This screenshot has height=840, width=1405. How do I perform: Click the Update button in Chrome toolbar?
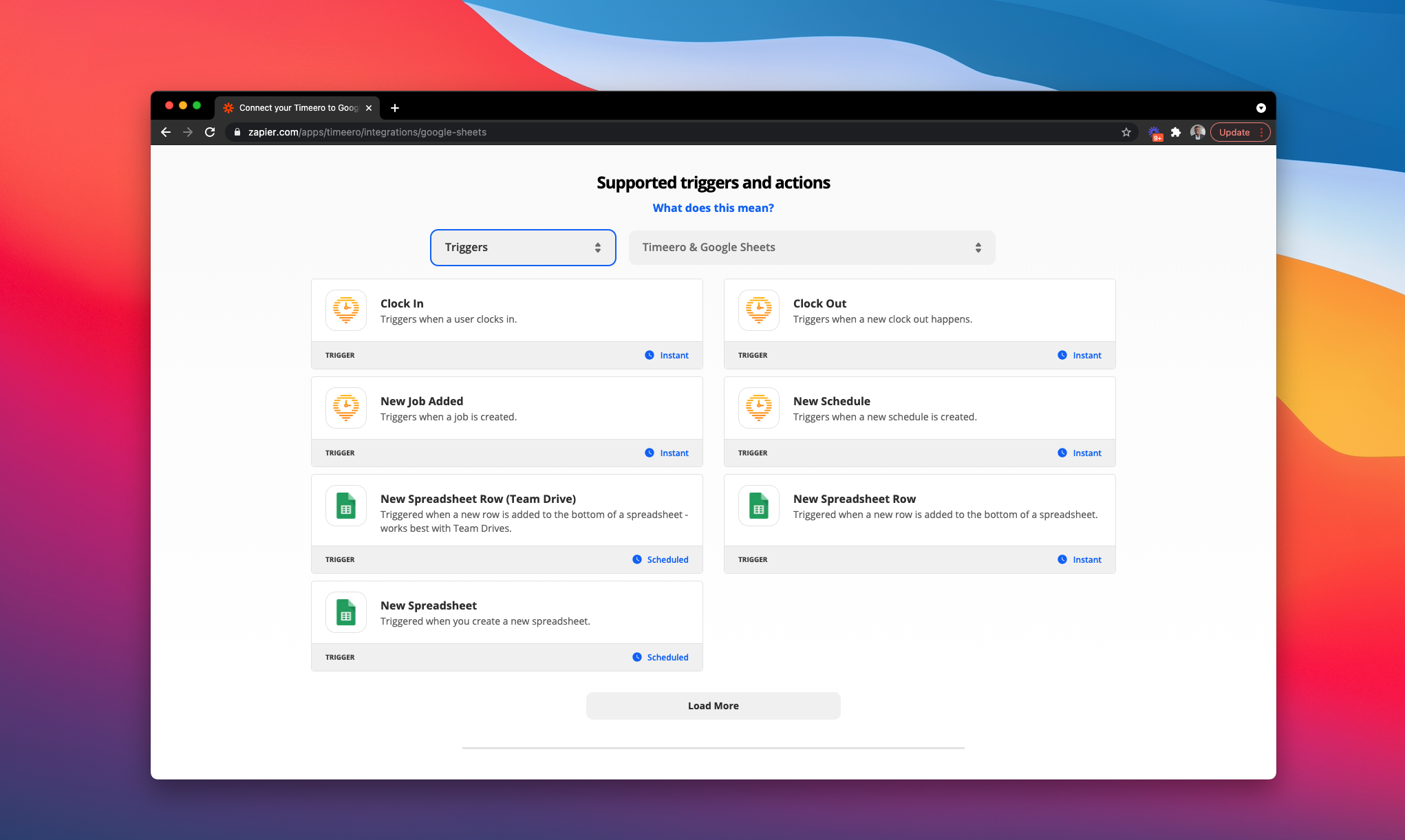click(1240, 132)
